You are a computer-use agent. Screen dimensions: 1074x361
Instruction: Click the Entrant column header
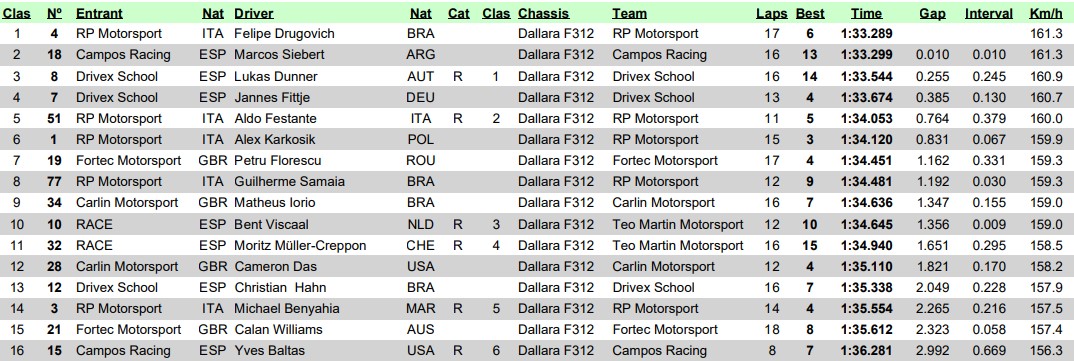click(99, 13)
